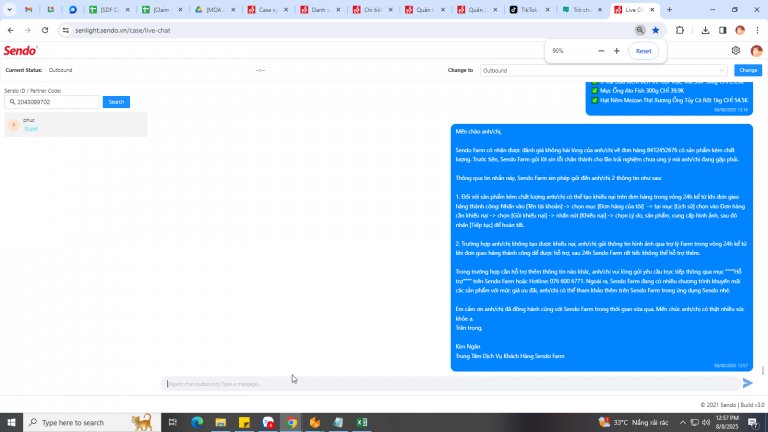Image resolution: width=768 pixels, height=432 pixels.
Task: Open the Gmail pinned tab
Action: click(x=29, y=10)
